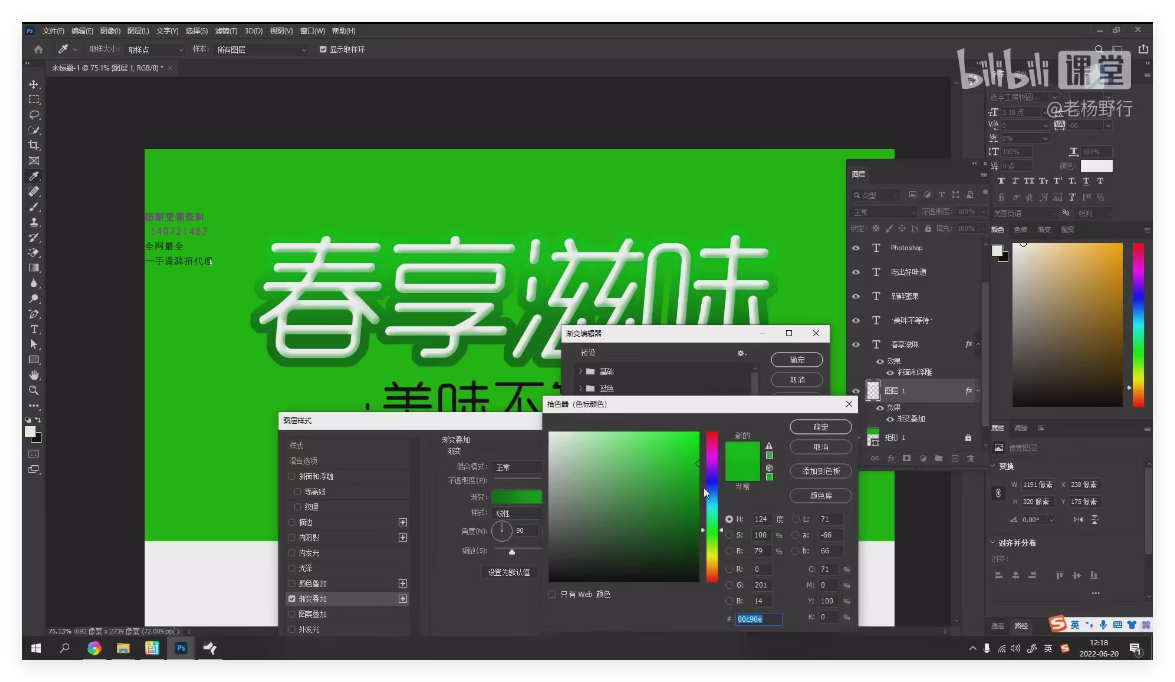Select the Zoom tool

pos(34,390)
